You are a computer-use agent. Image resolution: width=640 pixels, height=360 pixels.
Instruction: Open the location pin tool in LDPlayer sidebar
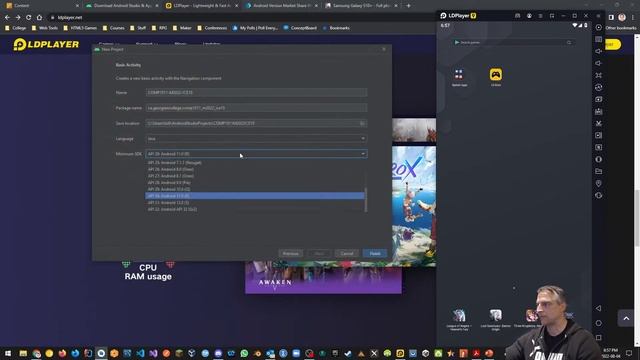click(x=598, y=183)
